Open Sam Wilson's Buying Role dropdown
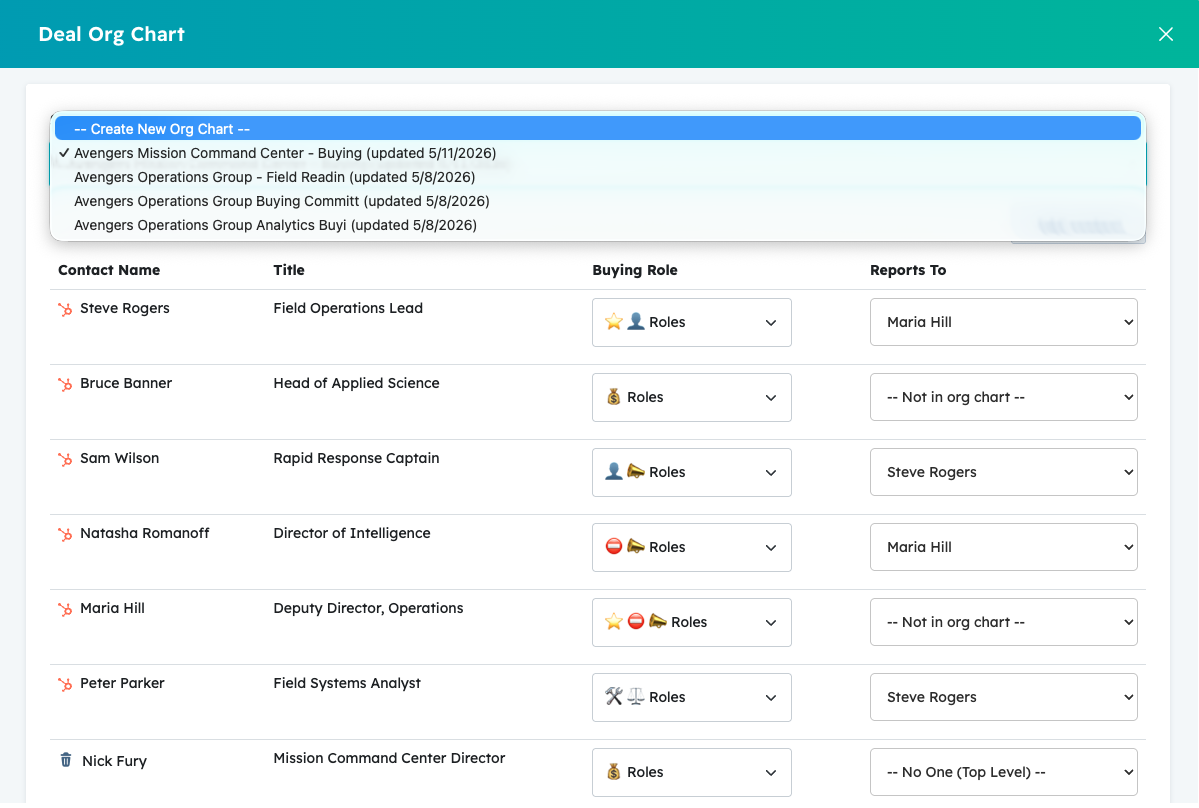This screenshot has height=808, width=1199. [x=691, y=472]
